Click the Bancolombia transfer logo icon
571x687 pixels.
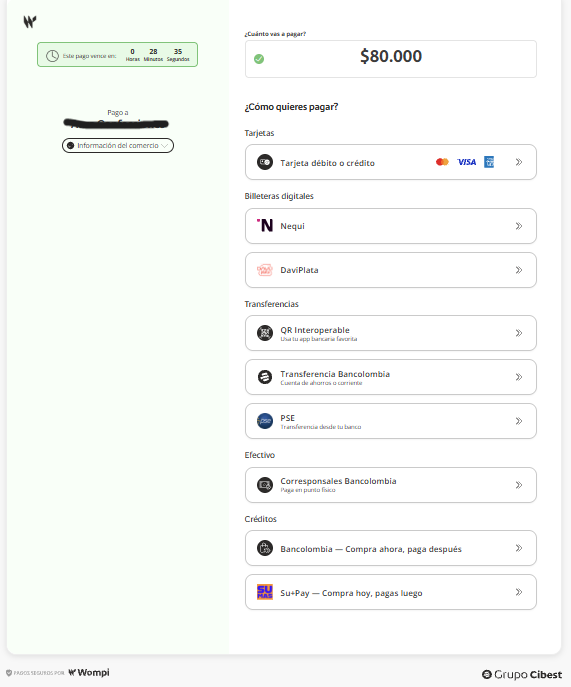265,377
